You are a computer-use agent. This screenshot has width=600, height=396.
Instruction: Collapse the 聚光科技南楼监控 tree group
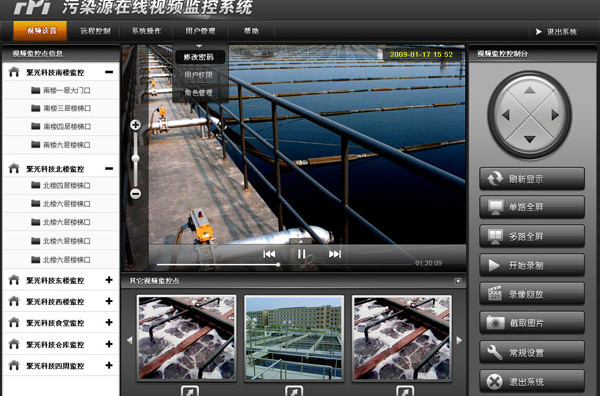coord(109,72)
